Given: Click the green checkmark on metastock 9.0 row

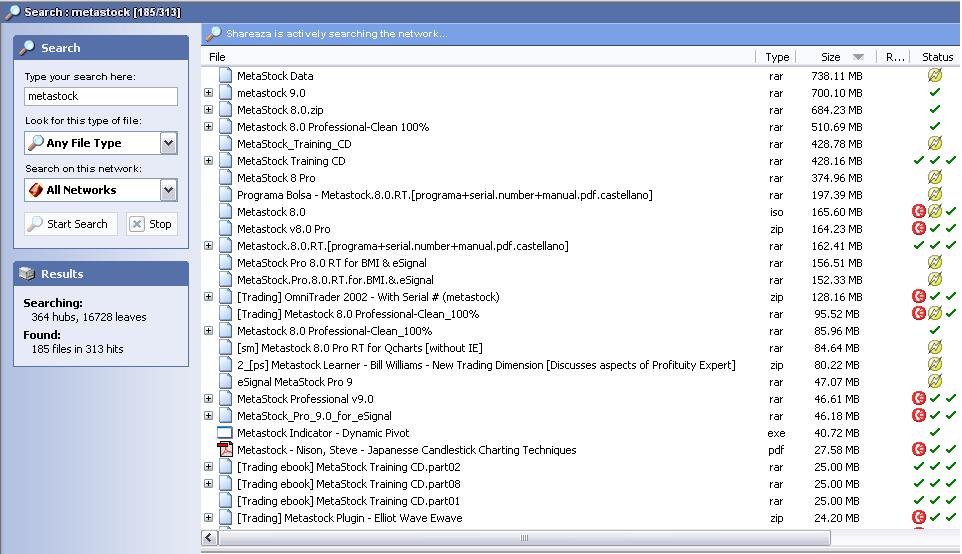Looking at the screenshot, I should click(934, 93).
